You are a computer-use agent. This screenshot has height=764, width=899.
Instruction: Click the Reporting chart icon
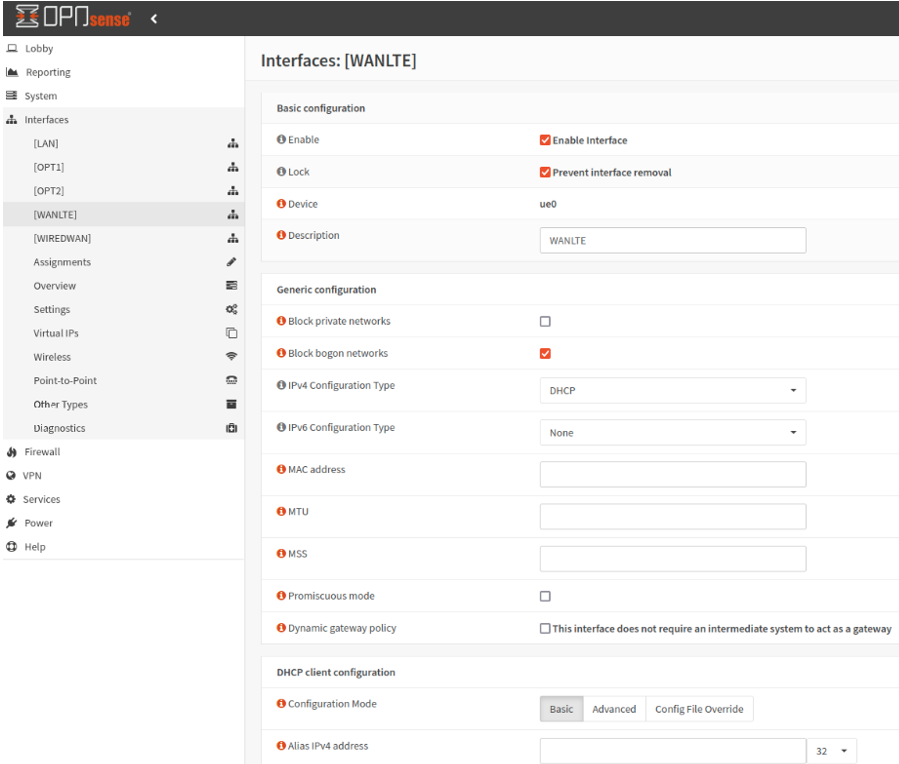(x=12, y=72)
